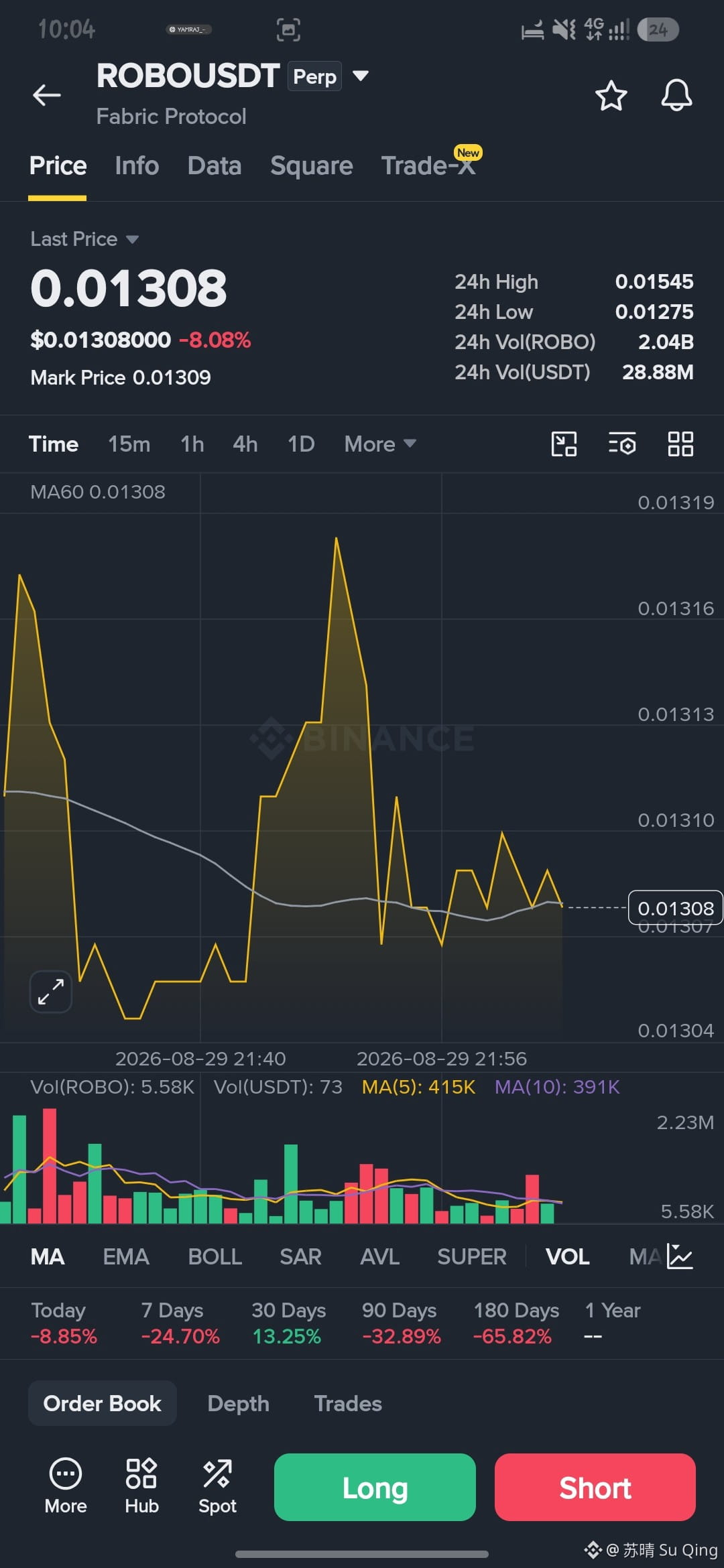Screen dimensions: 724x1568
Task: Select the Time chart interval
Action: tap(54, 444)
